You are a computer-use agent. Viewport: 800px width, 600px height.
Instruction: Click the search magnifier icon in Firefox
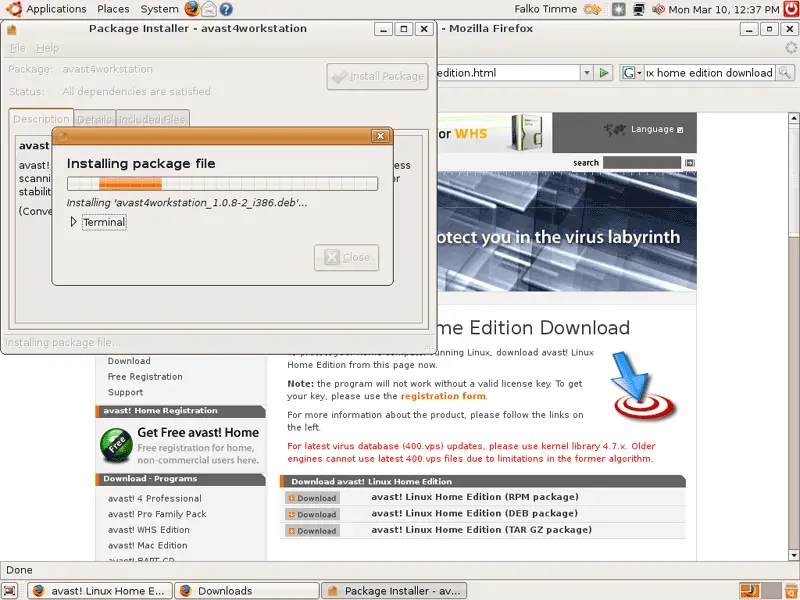pos(785,73)
